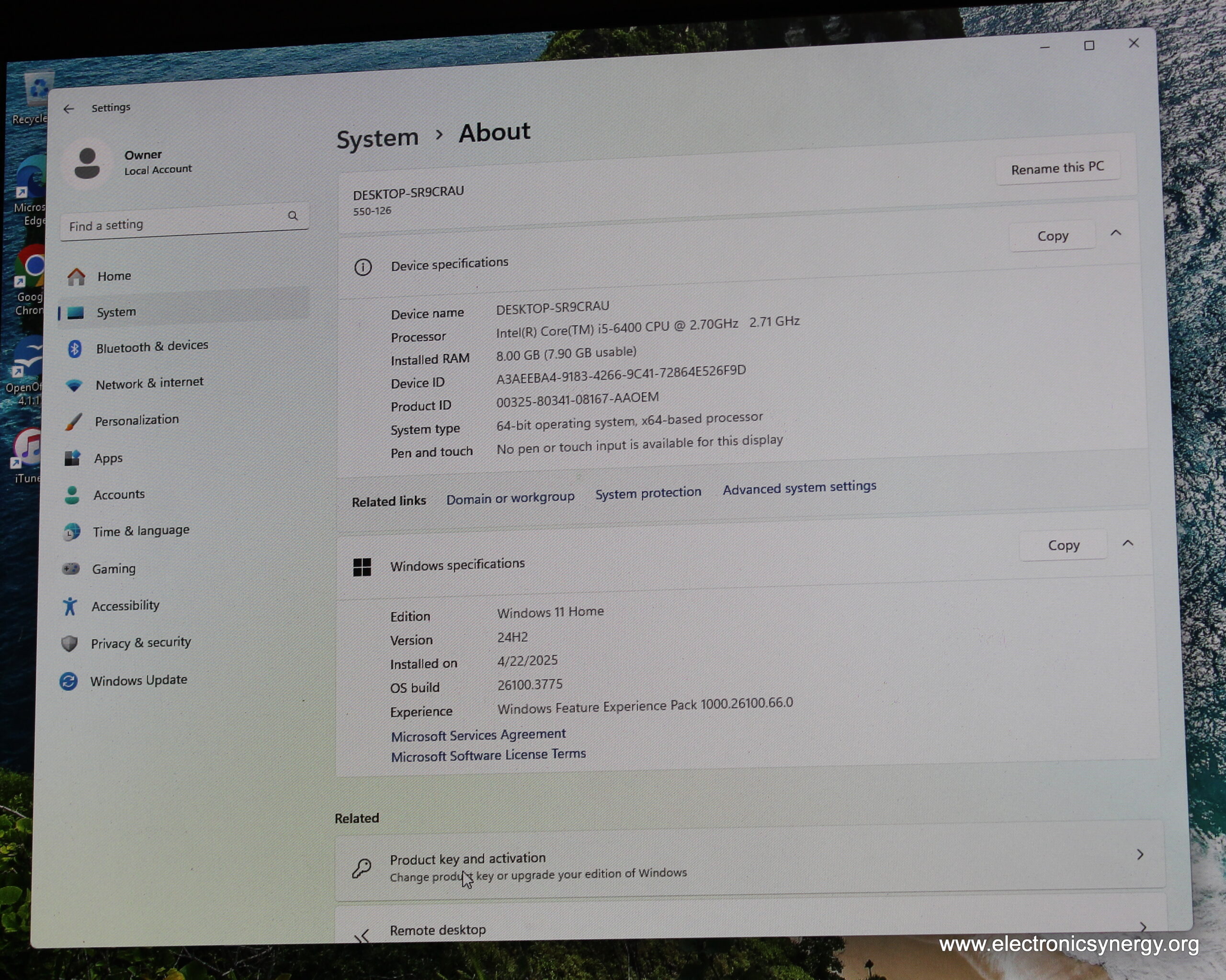The width and height of the screenshot is (1226, 980).
Task: Click the back arrow in Settings
Action: click(x=69, y=109)
